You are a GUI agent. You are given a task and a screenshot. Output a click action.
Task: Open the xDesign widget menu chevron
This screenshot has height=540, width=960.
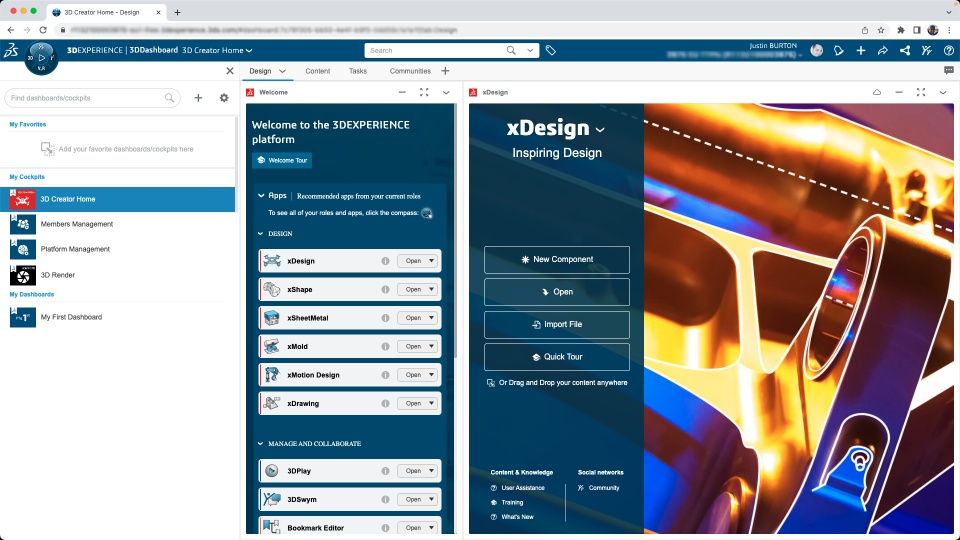(x=943, y=92)
